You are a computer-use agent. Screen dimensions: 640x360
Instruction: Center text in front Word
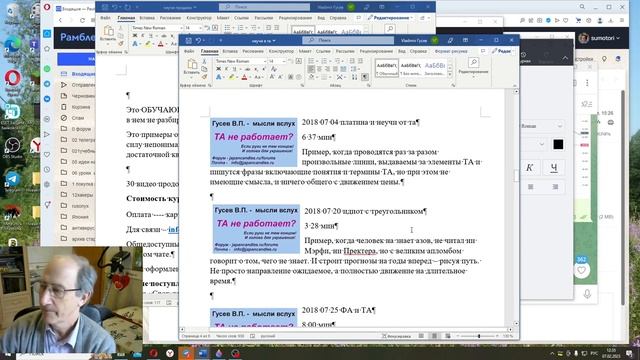point(319,69)
